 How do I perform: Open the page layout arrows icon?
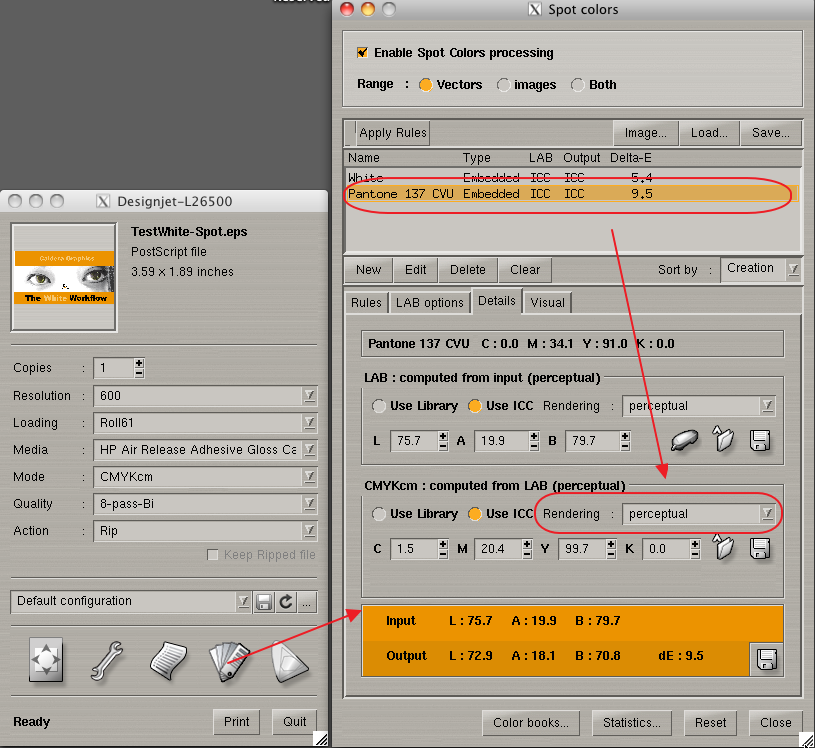pyautogui.click(x=46, y=659)
